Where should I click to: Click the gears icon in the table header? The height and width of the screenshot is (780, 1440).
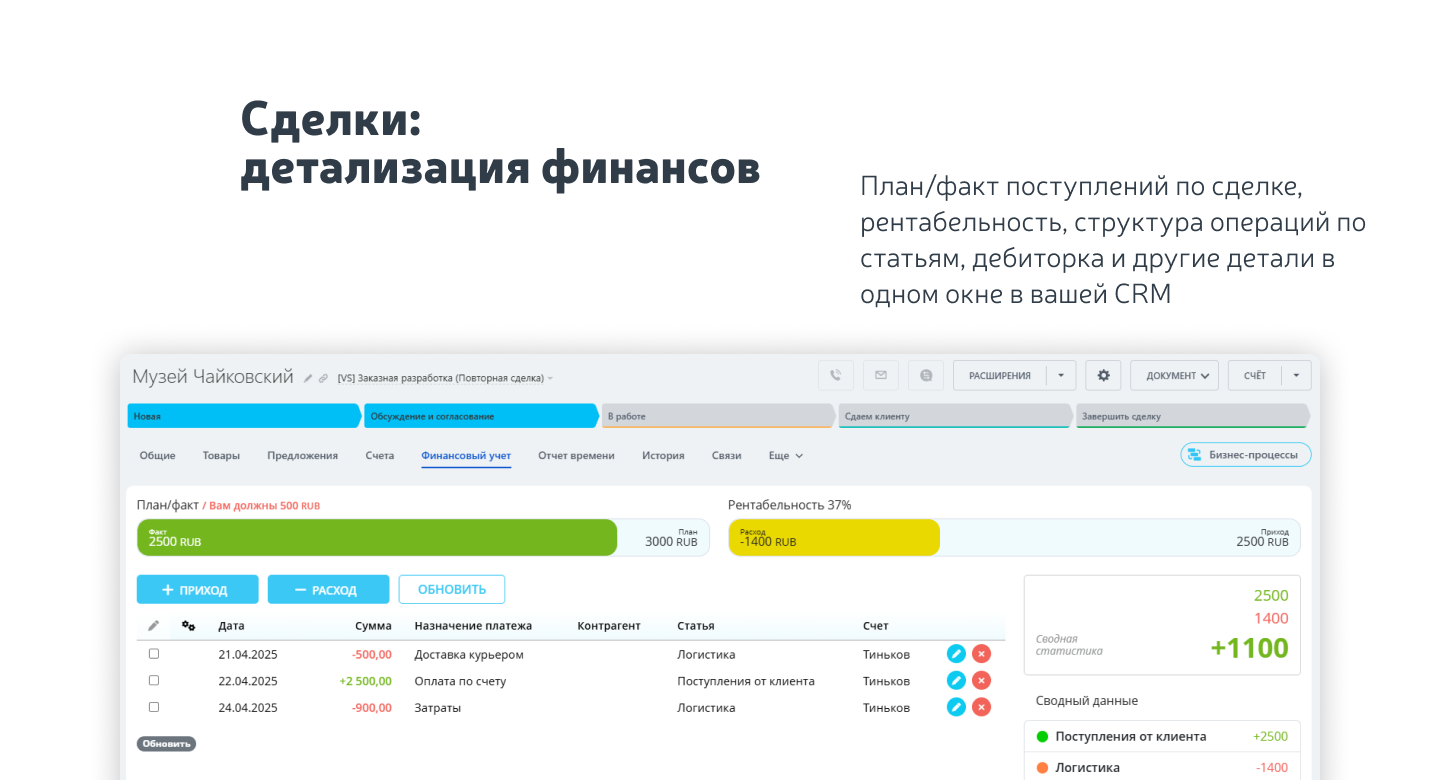tap(188, 625)
